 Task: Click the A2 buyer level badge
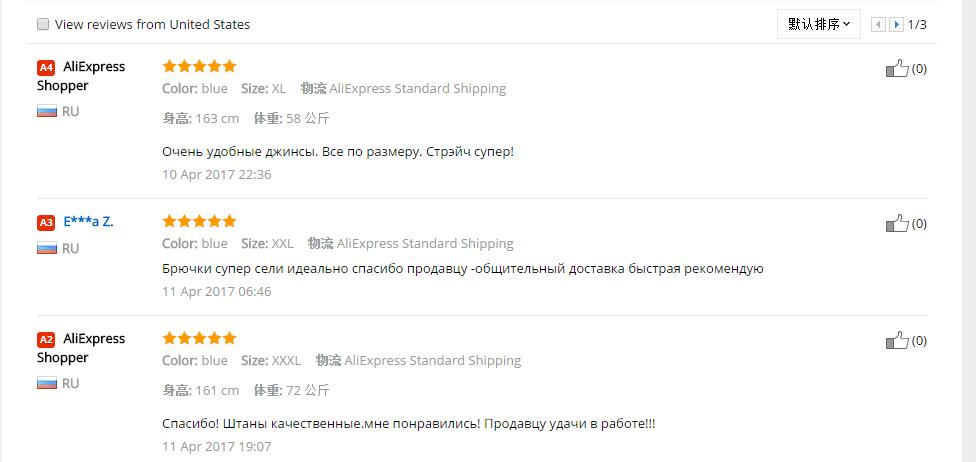(x=46, y=340)
